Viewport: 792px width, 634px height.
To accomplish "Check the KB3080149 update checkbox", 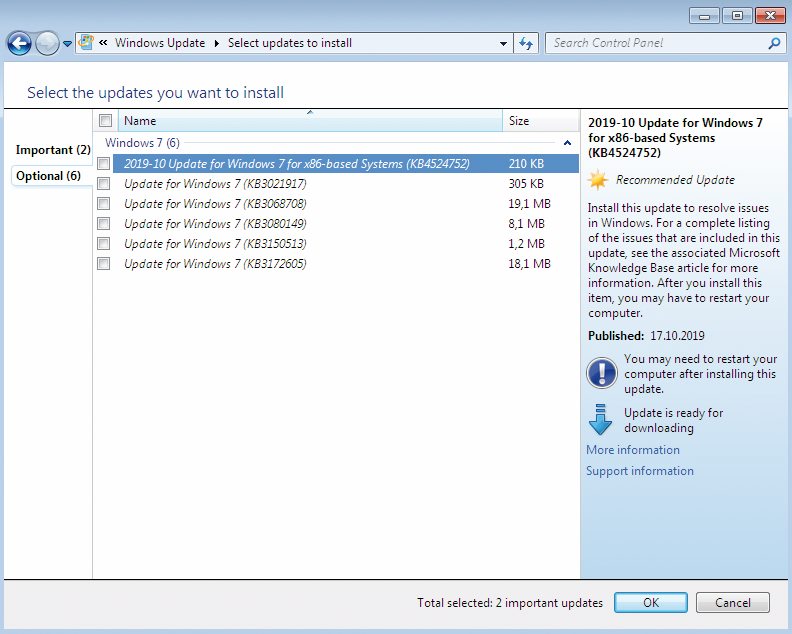I will [104, 224].
